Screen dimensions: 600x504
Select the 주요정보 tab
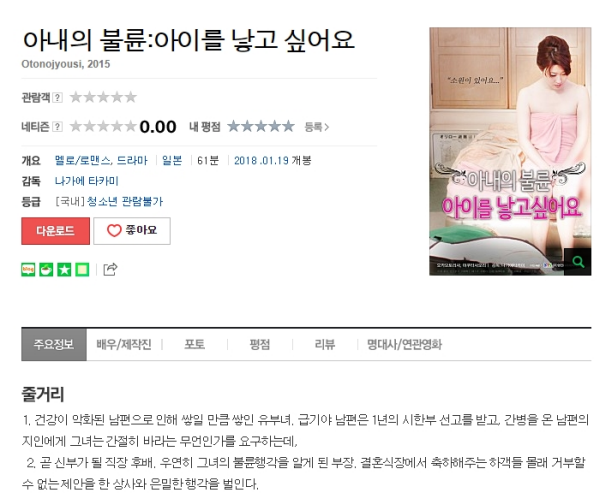click(x=54, y=344)
